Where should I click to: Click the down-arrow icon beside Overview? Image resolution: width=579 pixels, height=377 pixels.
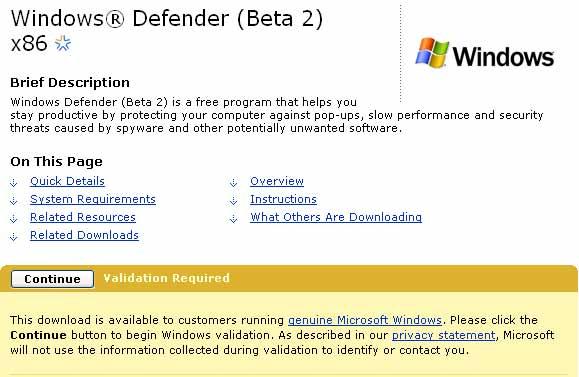click(x=233, y=182)
